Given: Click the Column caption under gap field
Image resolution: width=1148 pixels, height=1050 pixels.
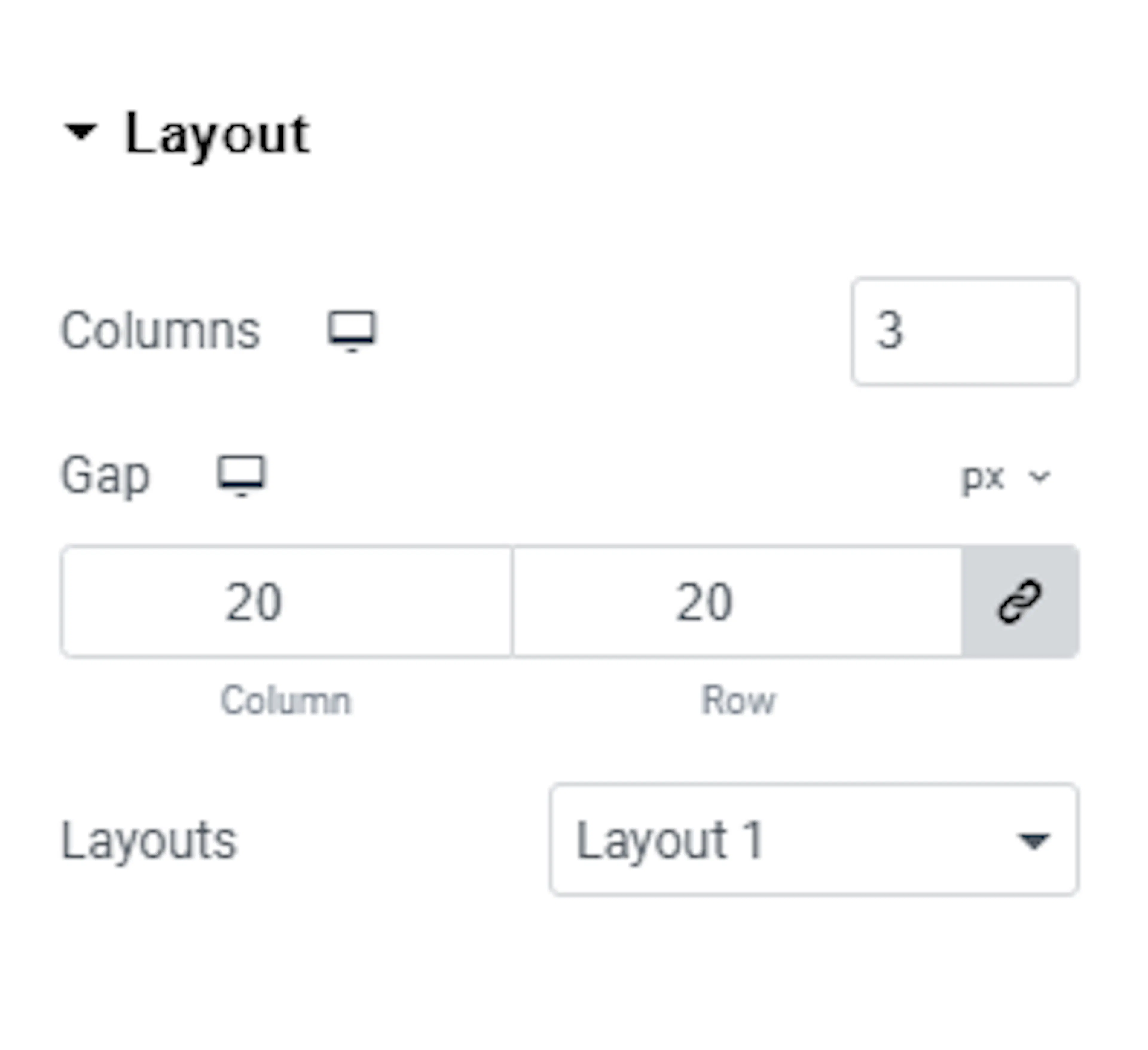Looking at the screenshot, I should [x=286, y=700].
